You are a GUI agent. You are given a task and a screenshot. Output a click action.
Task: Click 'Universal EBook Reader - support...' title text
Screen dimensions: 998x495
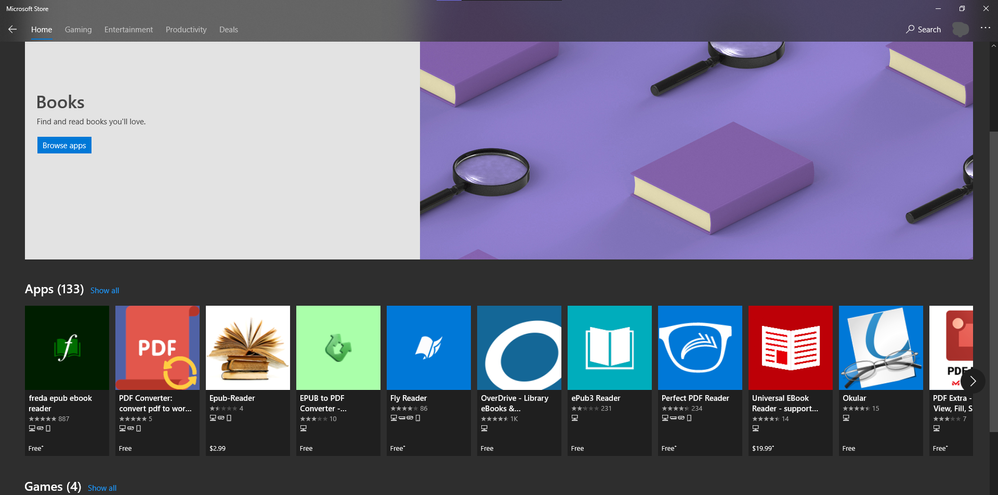(785, 403)
